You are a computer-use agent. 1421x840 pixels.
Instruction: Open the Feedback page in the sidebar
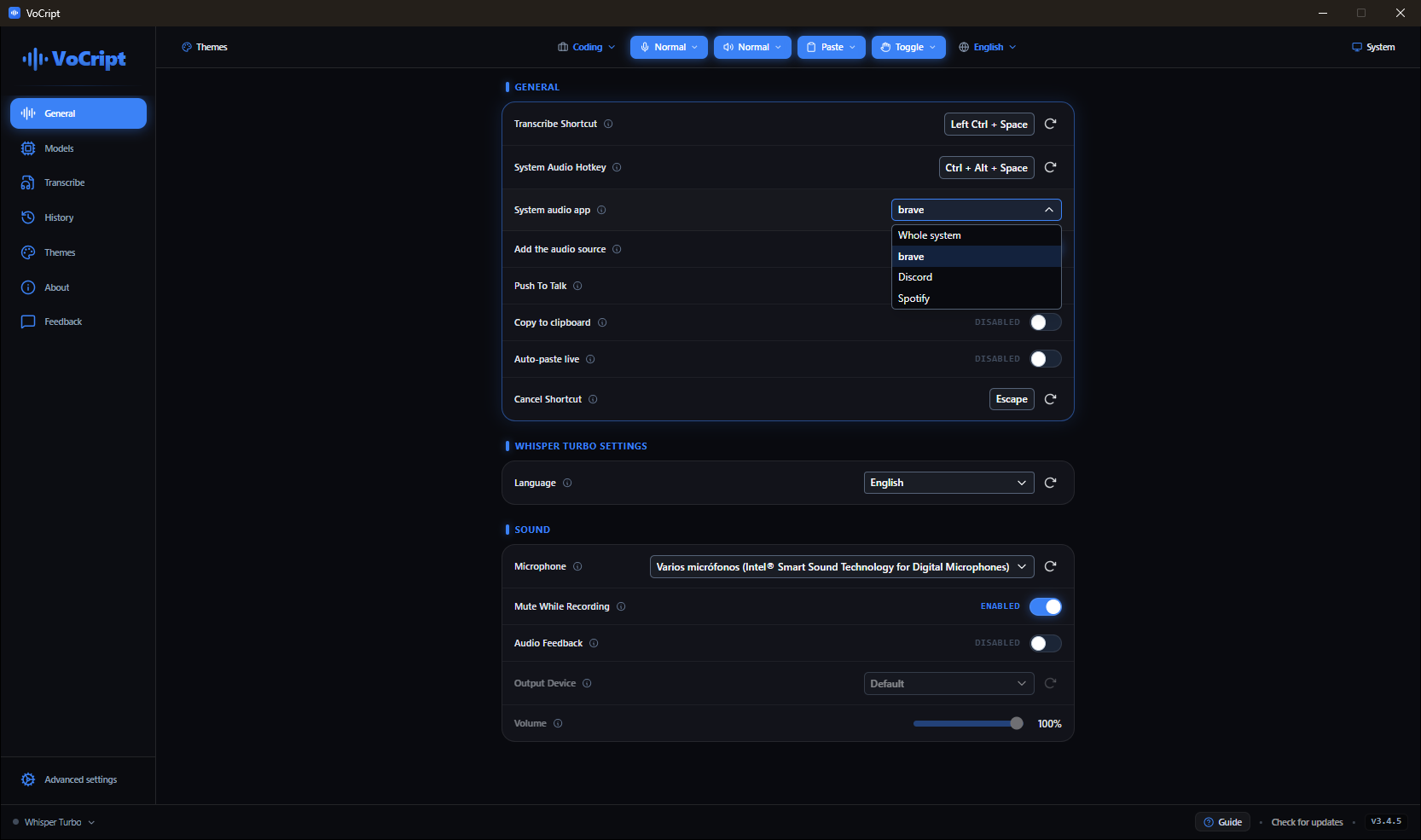[x=78, y=322]
